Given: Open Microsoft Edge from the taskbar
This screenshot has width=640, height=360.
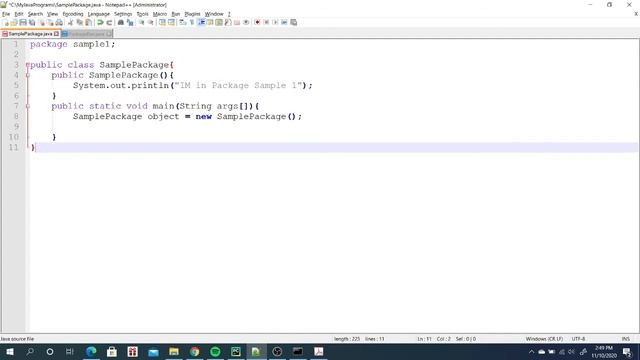Looking at the screenshot, I should 91,351.
